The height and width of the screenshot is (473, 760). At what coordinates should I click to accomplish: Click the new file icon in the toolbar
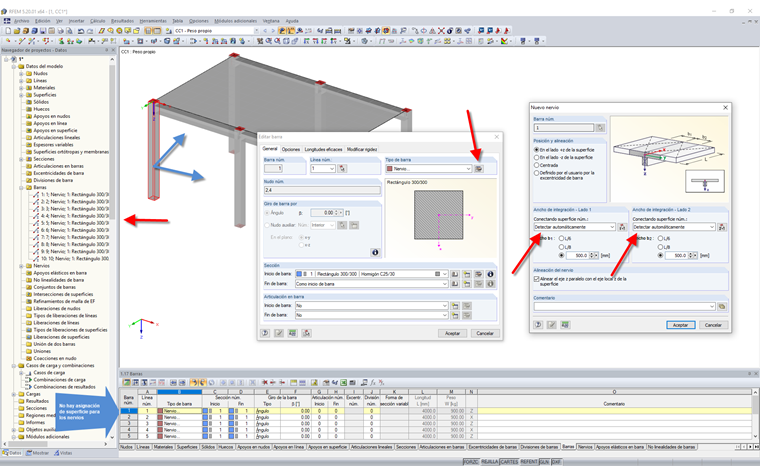[8, 31]
